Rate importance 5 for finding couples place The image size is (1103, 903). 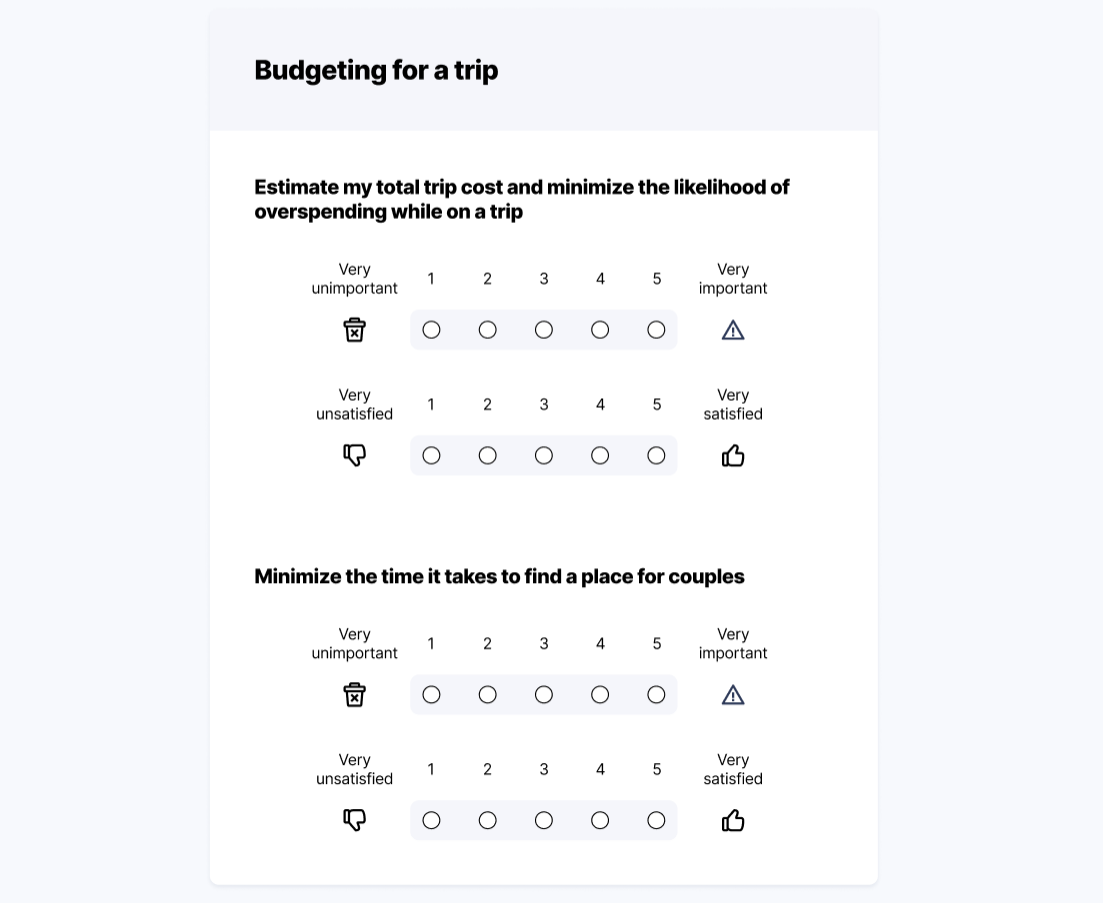tap(656, 695)
